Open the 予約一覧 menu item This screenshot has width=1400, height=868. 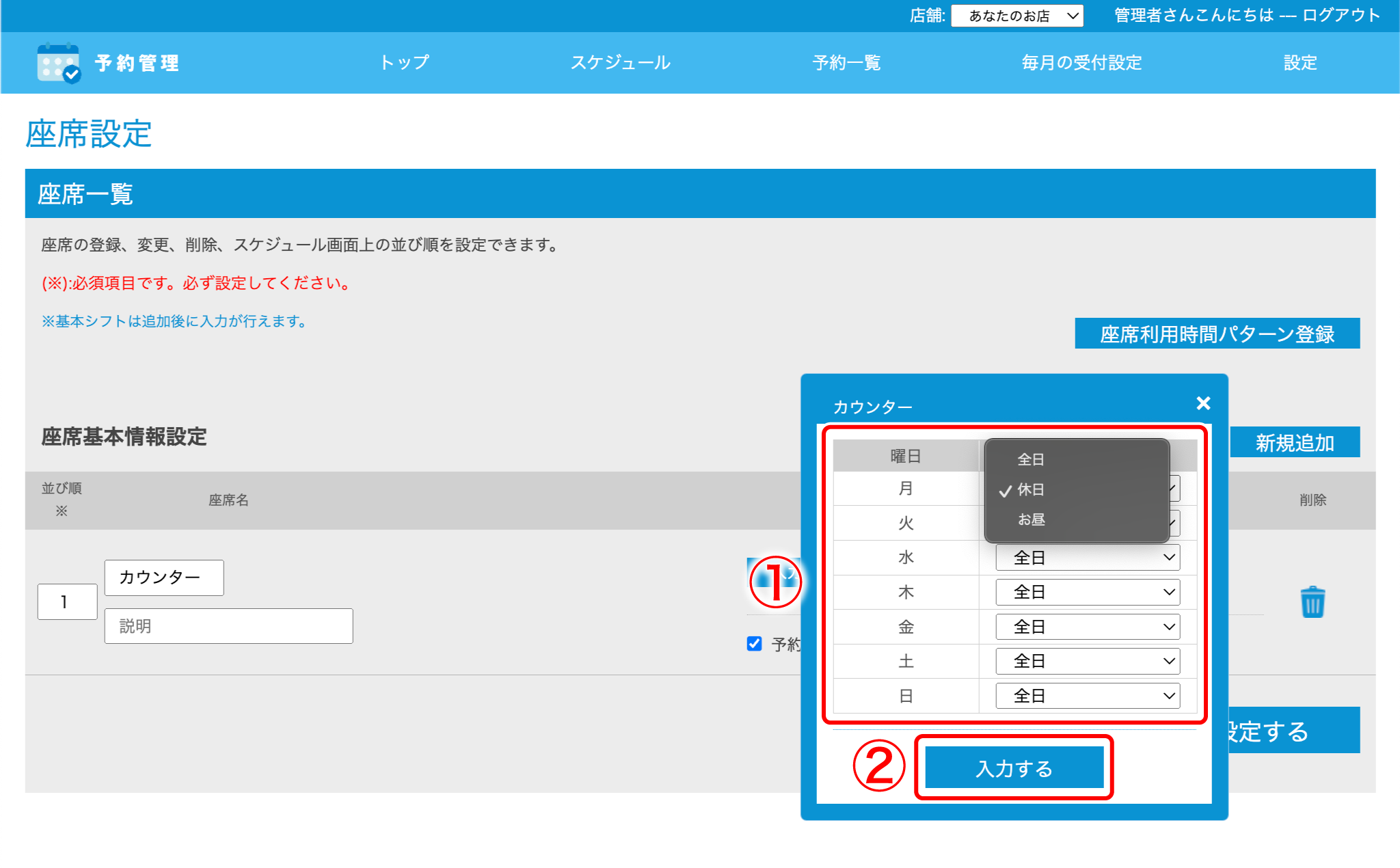click(846, 63)
